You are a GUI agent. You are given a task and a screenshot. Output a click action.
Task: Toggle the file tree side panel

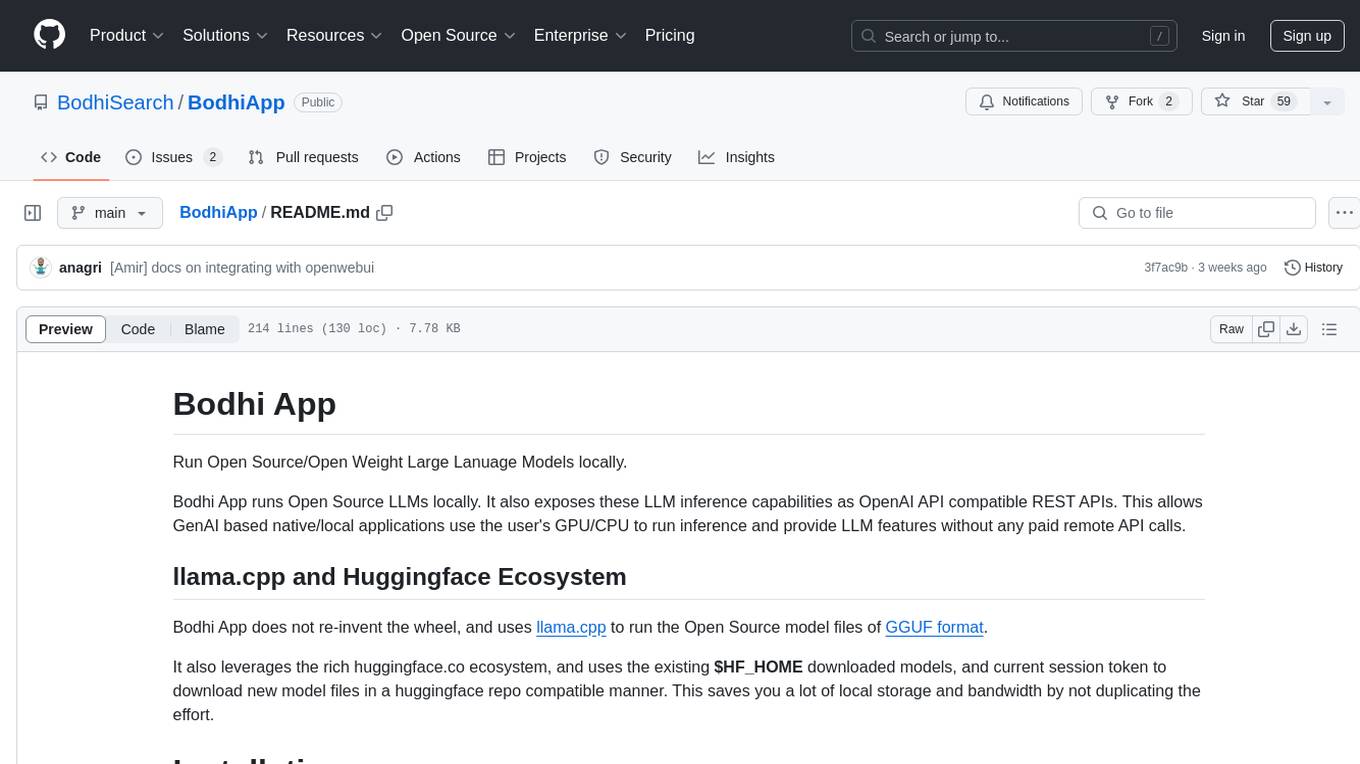coord(33,213)
